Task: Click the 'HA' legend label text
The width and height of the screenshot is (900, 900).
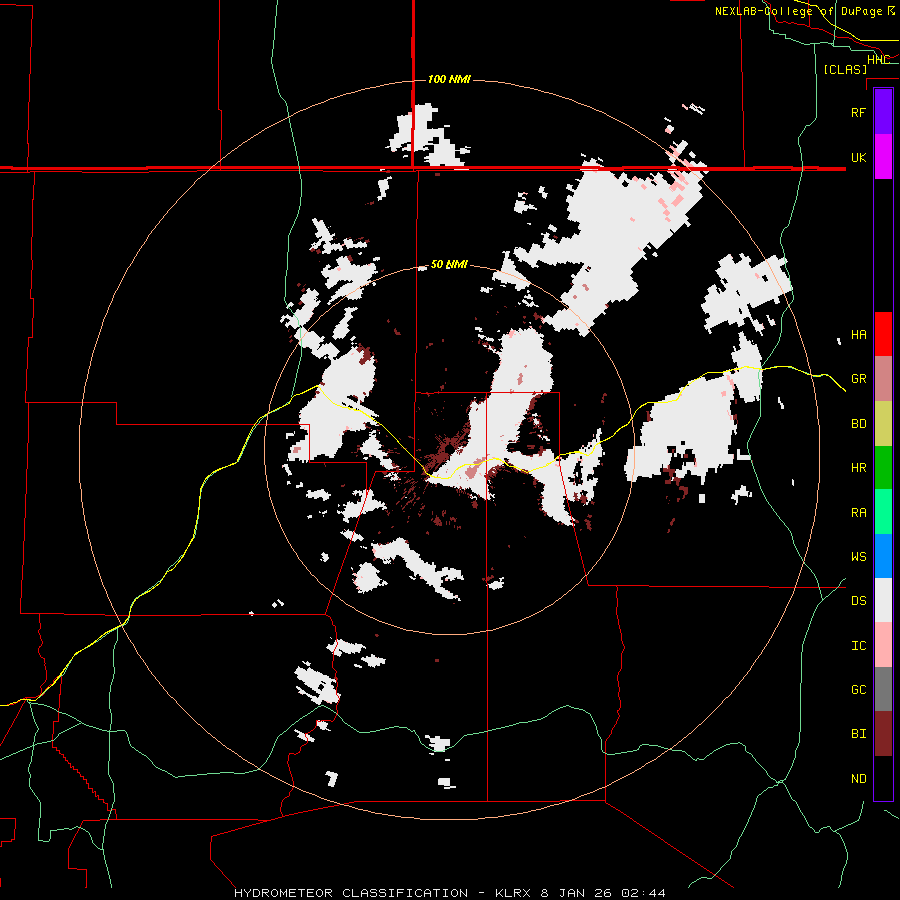Action: click(858, 335)
